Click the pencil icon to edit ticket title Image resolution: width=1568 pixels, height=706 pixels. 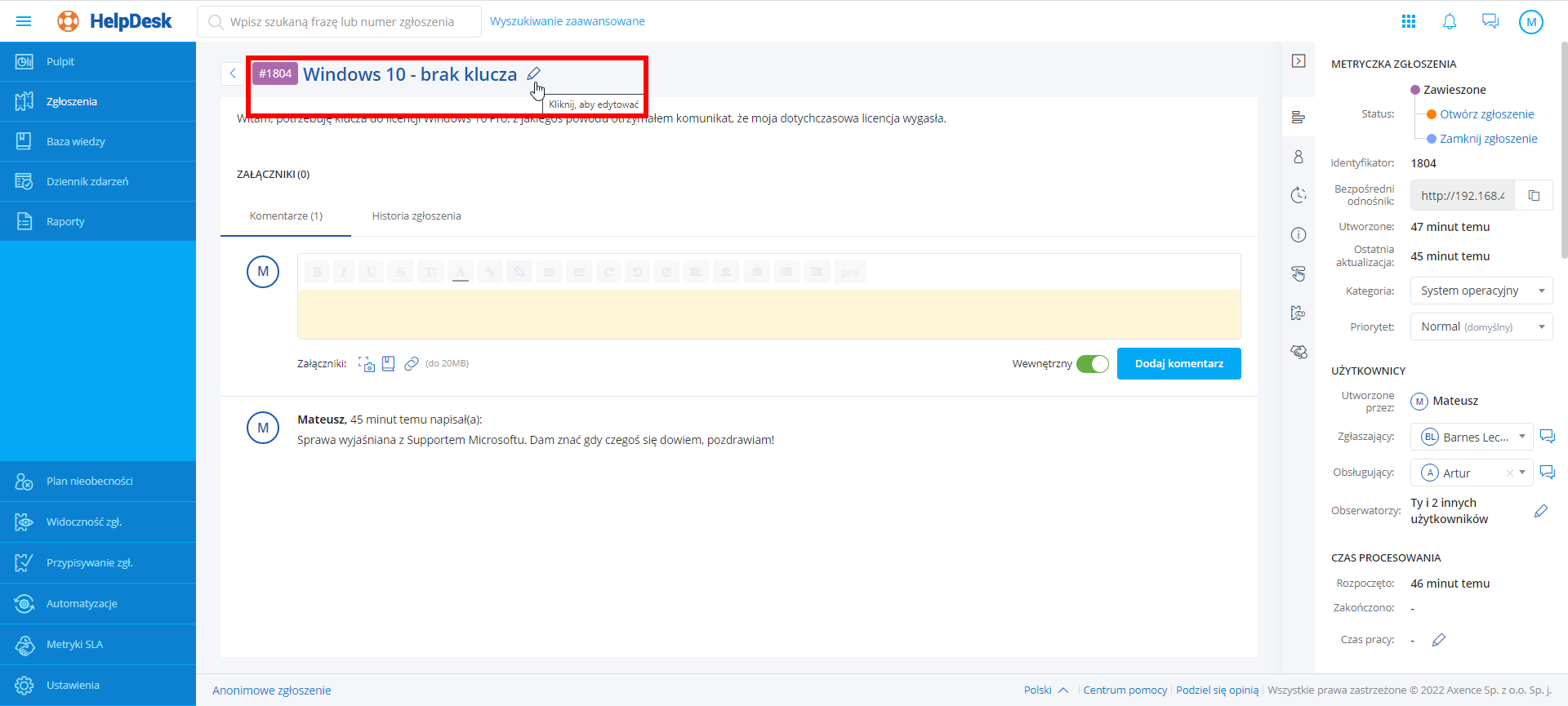[533, 73]
